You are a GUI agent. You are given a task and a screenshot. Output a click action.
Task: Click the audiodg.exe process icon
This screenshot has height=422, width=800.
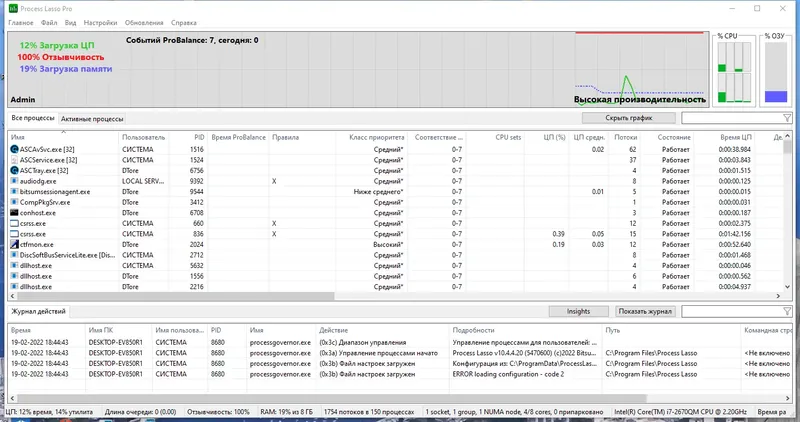click(14, 181)
